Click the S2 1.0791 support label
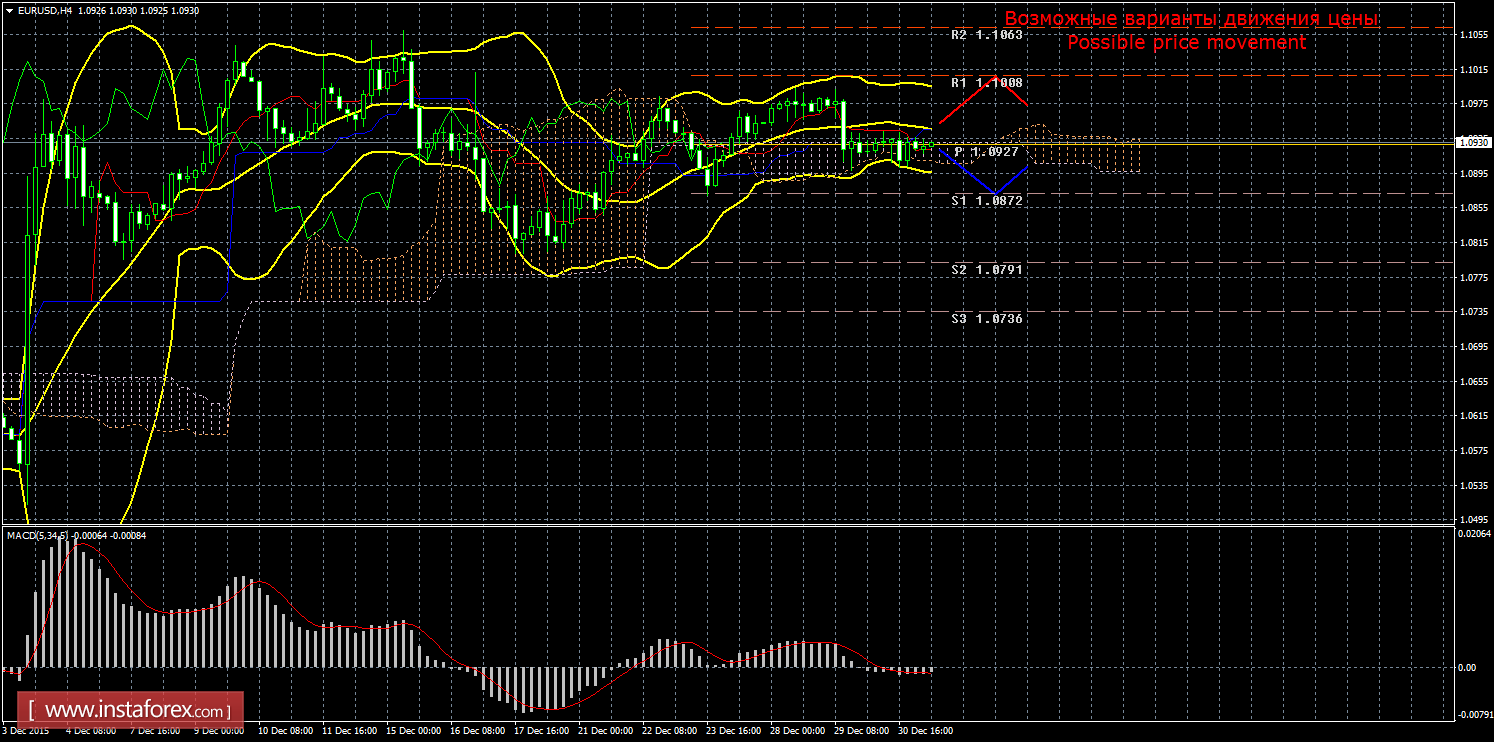The image size is (1494, 742). tap(986, 270)
